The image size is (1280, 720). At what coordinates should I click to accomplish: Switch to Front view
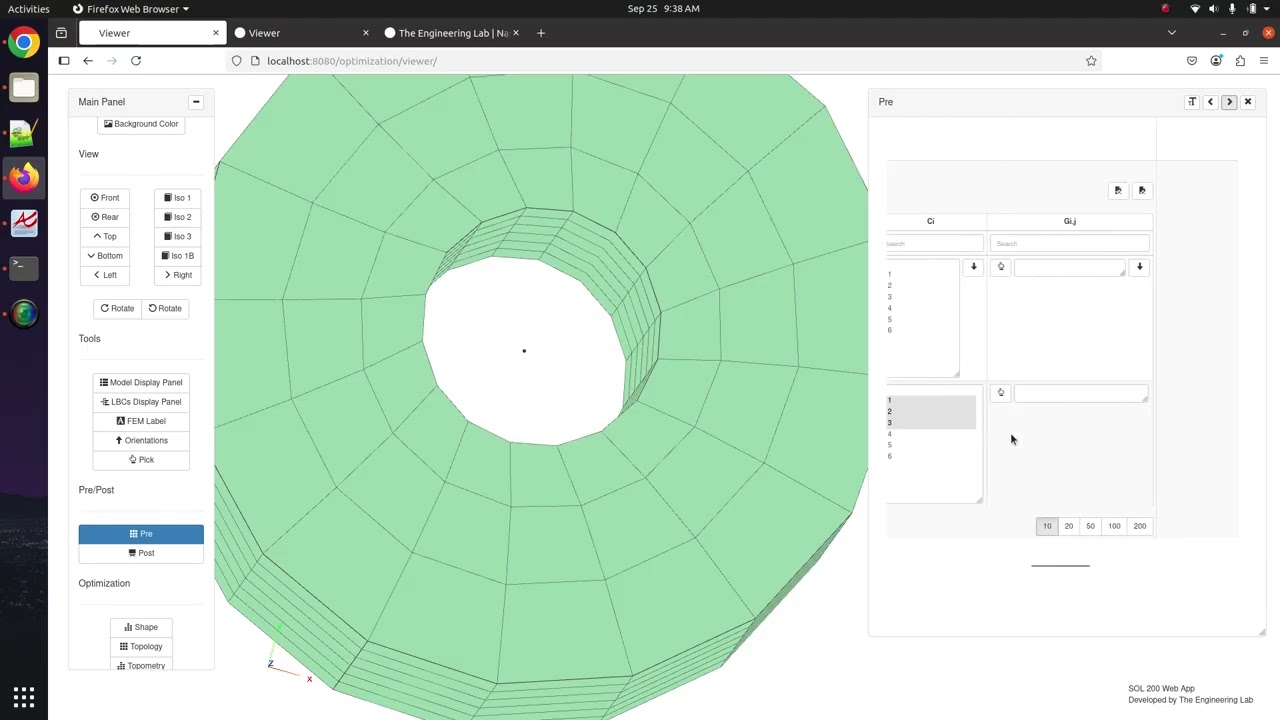(105, 198)
